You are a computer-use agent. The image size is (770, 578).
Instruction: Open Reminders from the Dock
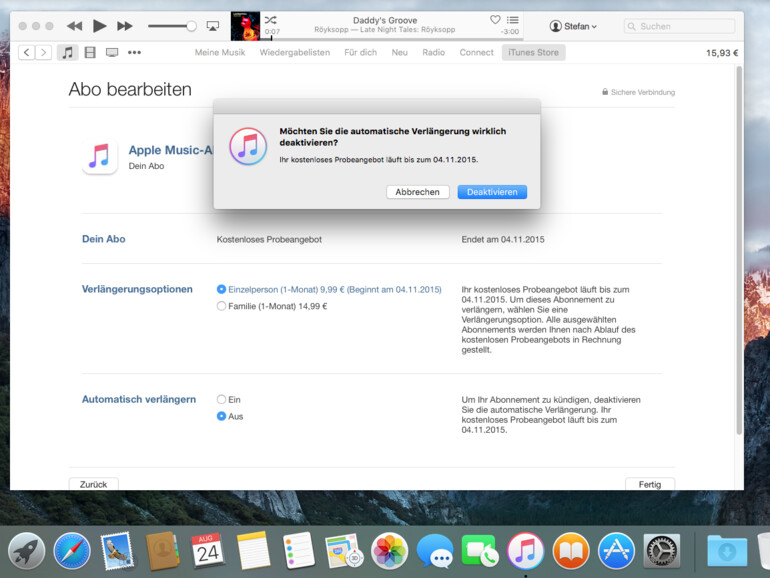tap(299, 550)
